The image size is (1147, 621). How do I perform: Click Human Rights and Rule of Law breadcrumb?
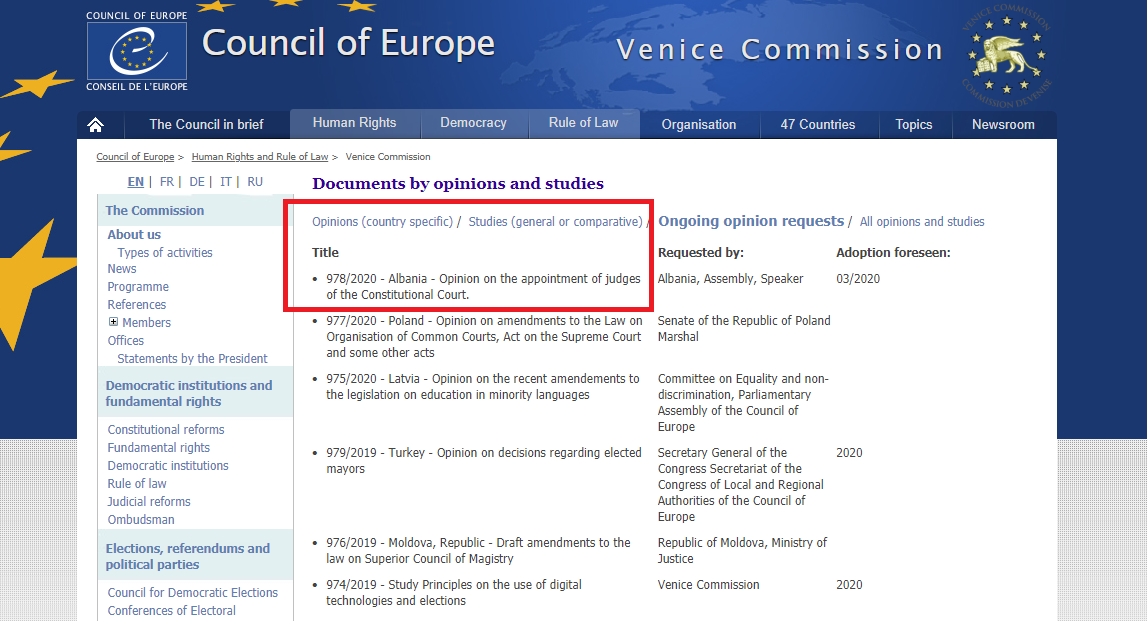point(260,157)
